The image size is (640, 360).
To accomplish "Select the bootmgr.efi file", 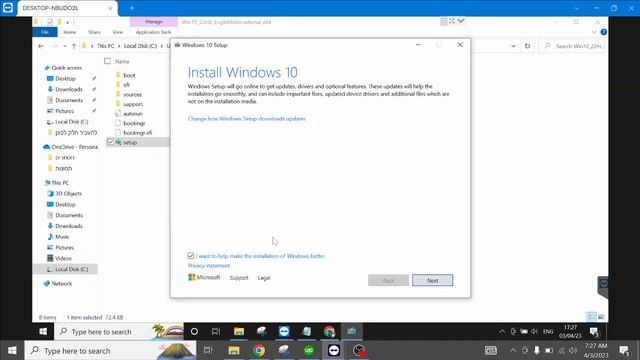I will point(137,133).
